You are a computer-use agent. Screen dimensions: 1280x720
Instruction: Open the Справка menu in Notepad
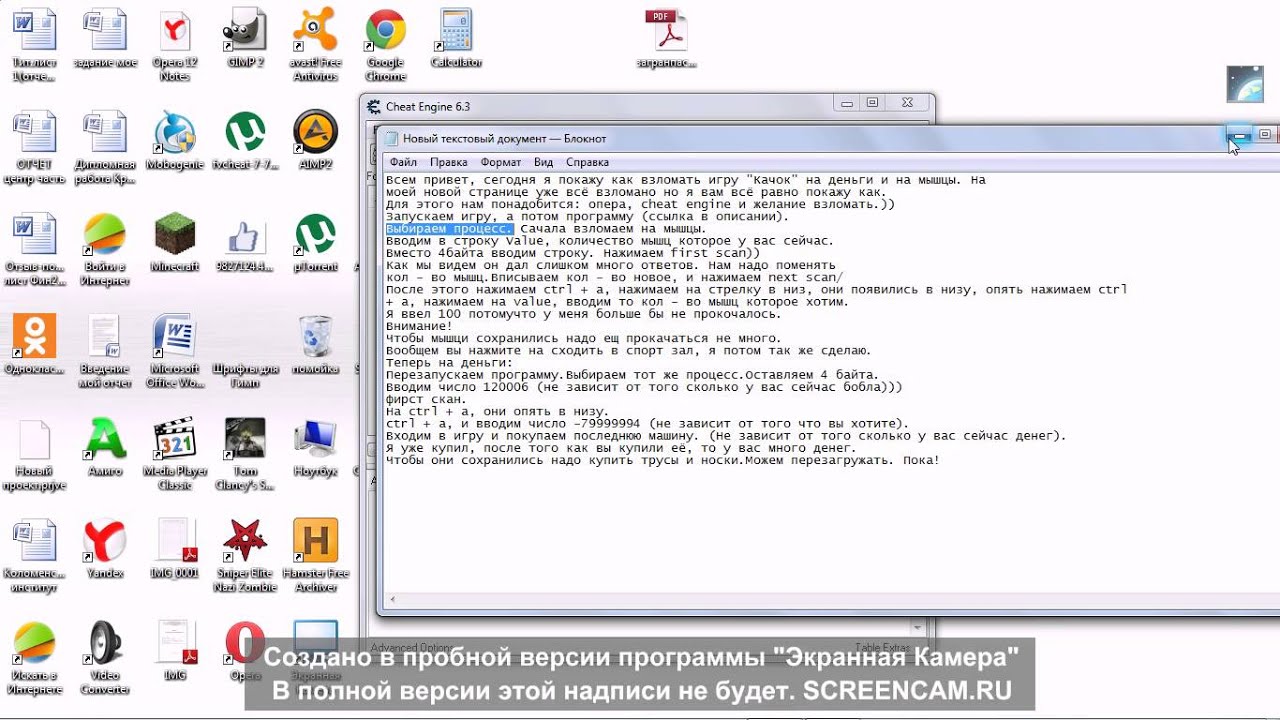pos(587,162)
